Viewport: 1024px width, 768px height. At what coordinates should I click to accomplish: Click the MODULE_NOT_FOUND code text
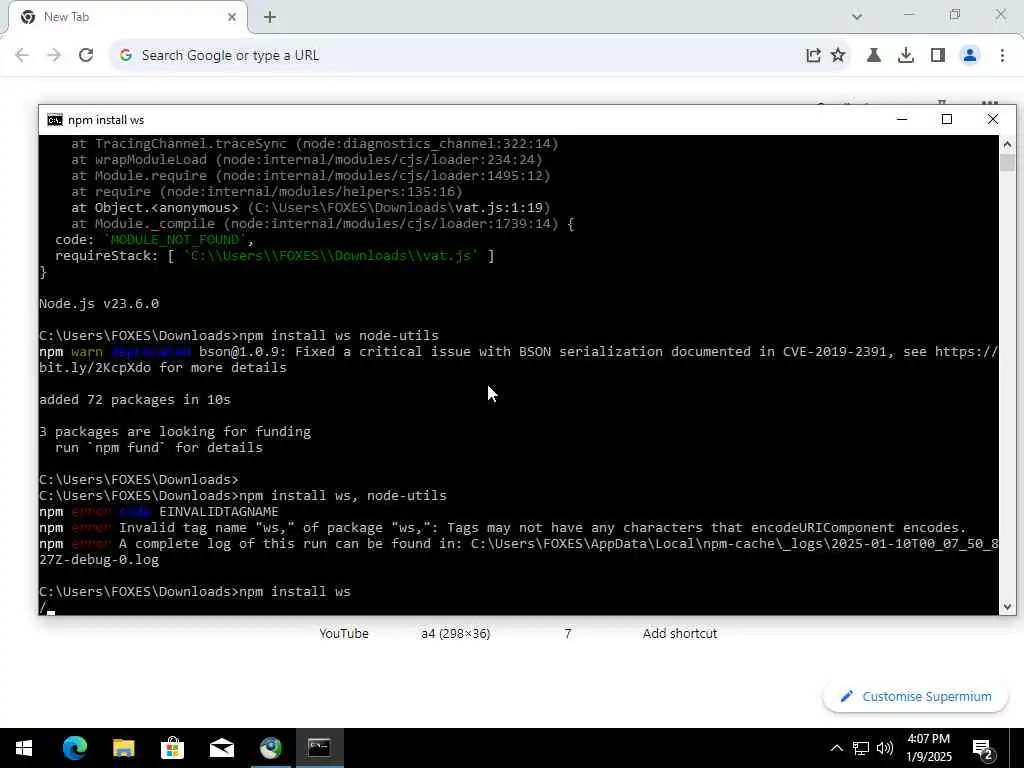[x=175, y=240]
